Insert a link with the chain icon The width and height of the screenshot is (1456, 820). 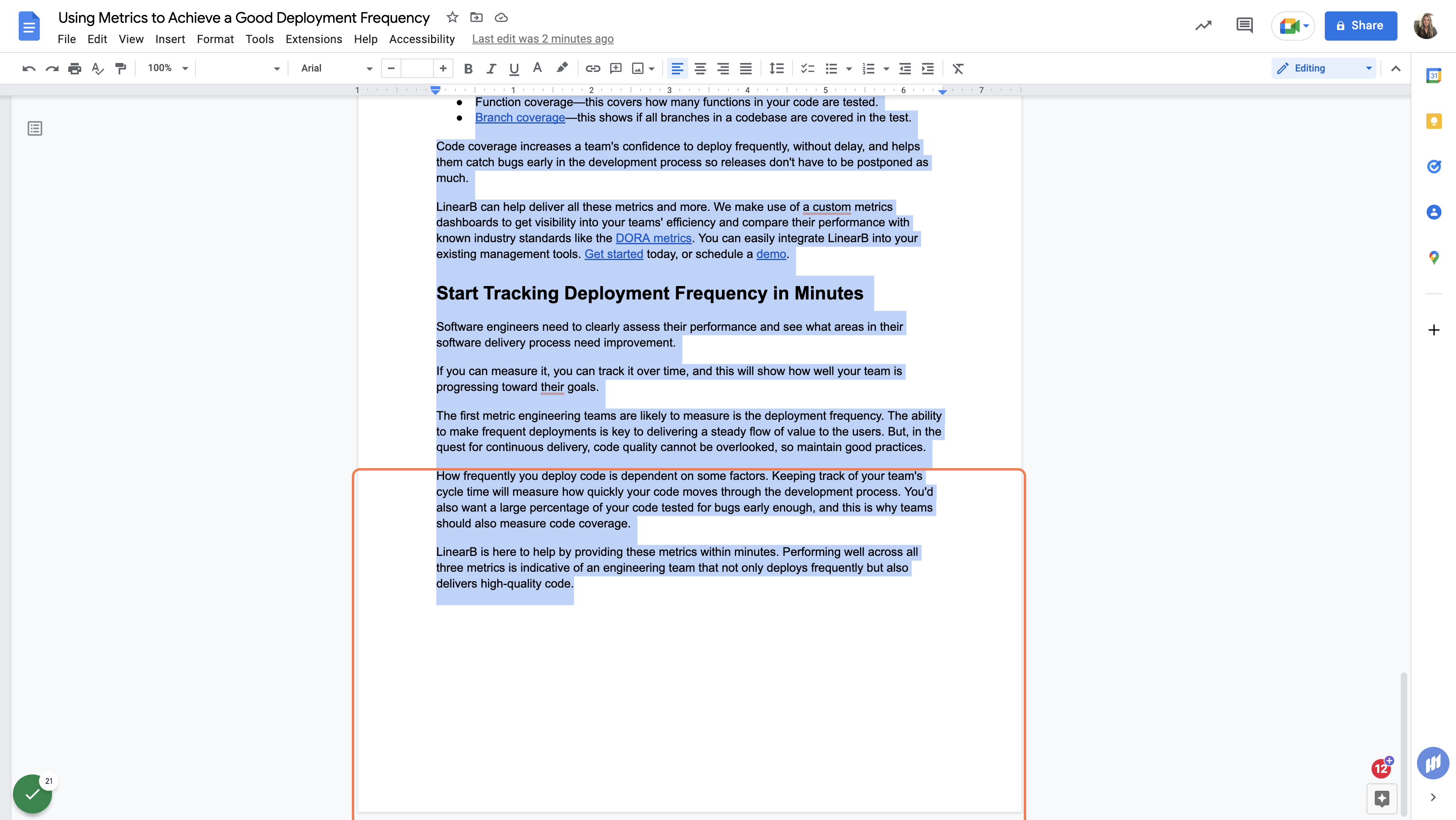(x=592, y=68)
